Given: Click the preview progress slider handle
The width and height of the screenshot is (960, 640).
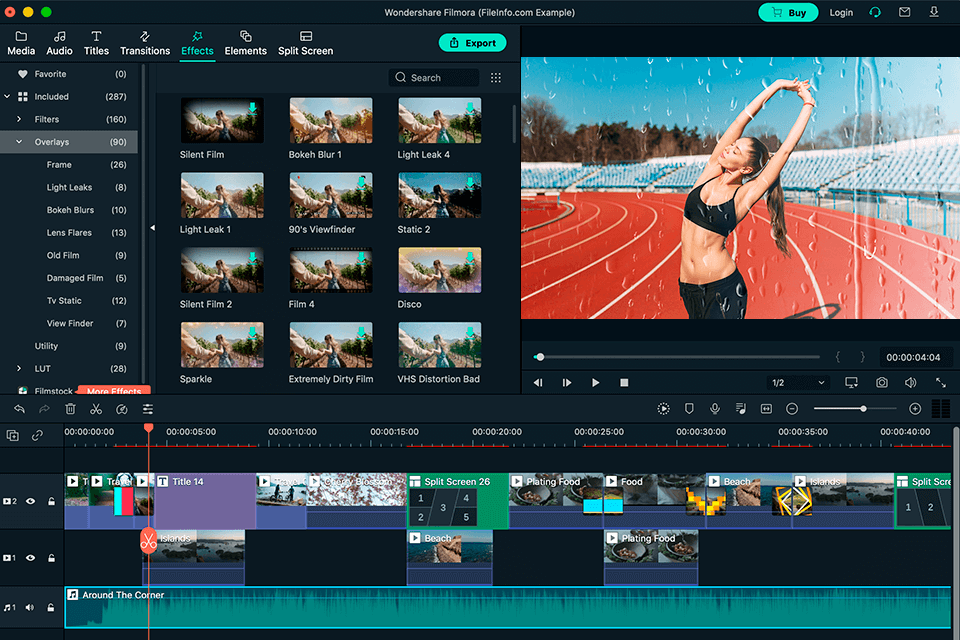Looking at the screenshot, I should point(539,357).
